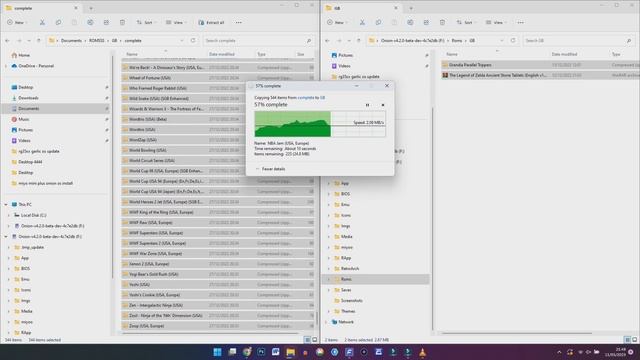Image resolution: width=640 pixels, height=360 pixels.
Task: Add new tab in GB window
Action: (x=411, y=8)
